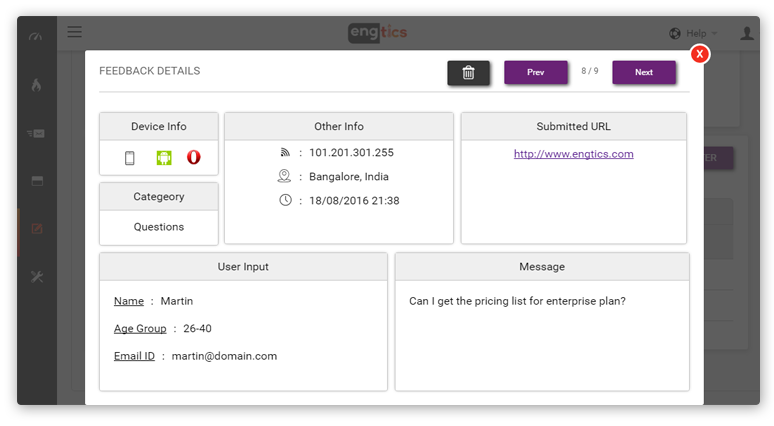Click the Age Group field label
Screen dimensions: 774x426
pos(140,329)
